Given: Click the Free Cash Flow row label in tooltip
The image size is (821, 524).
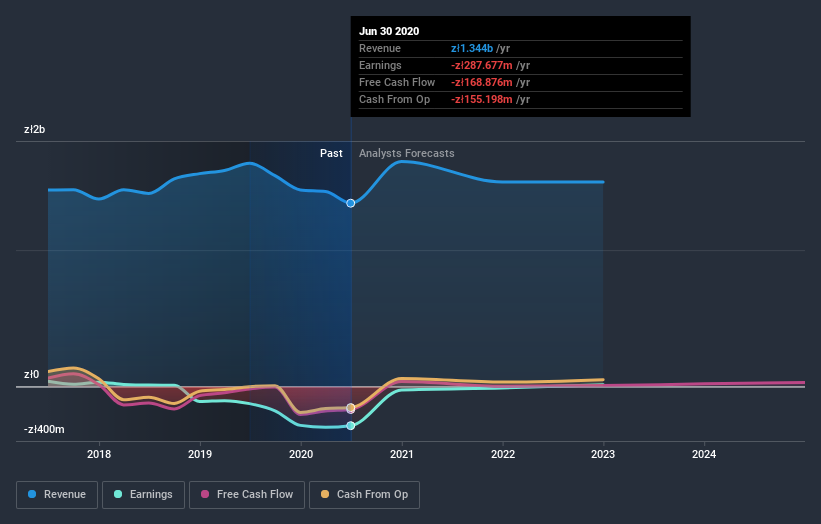Looking at the screenshot, I should (x=397, y=82).
